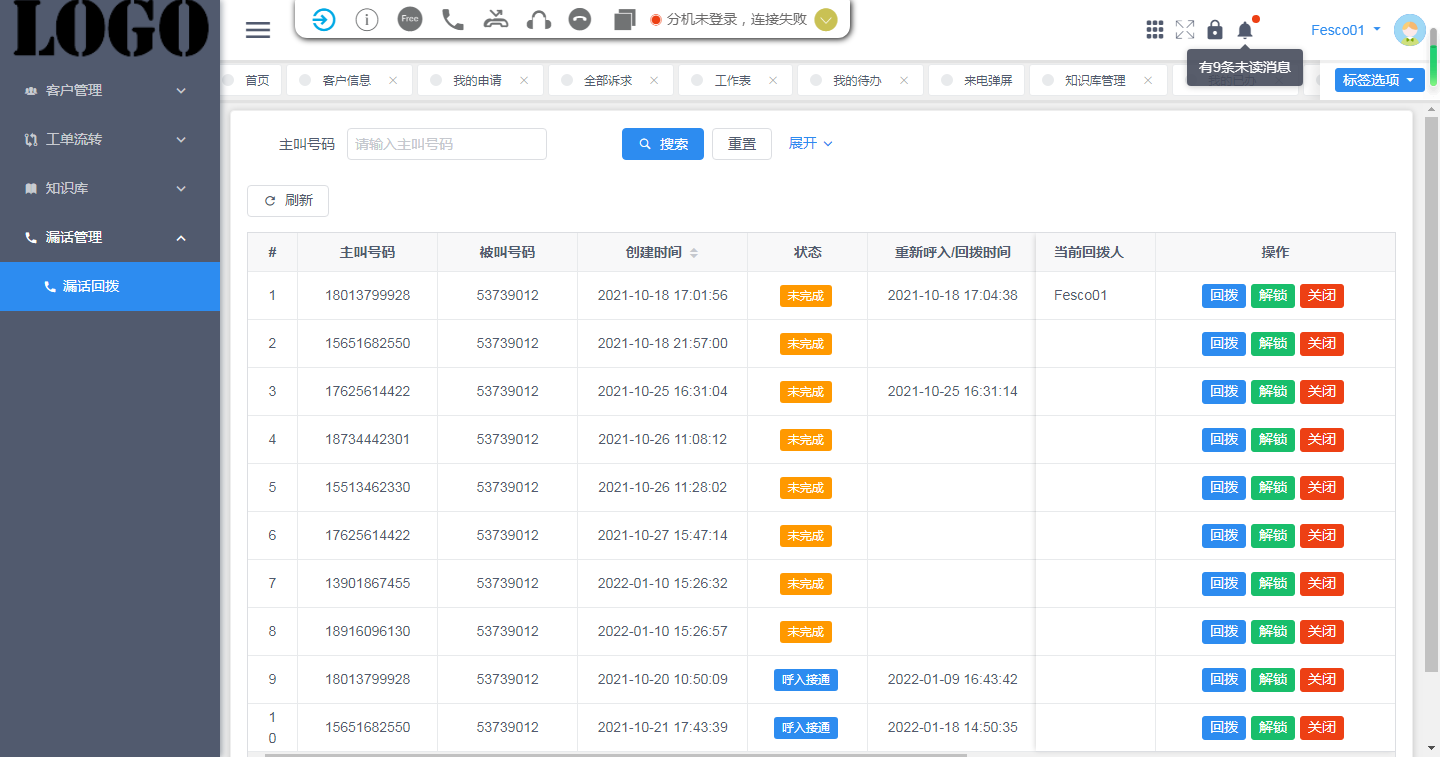Click the LOGO image

(x=110, y=28)
